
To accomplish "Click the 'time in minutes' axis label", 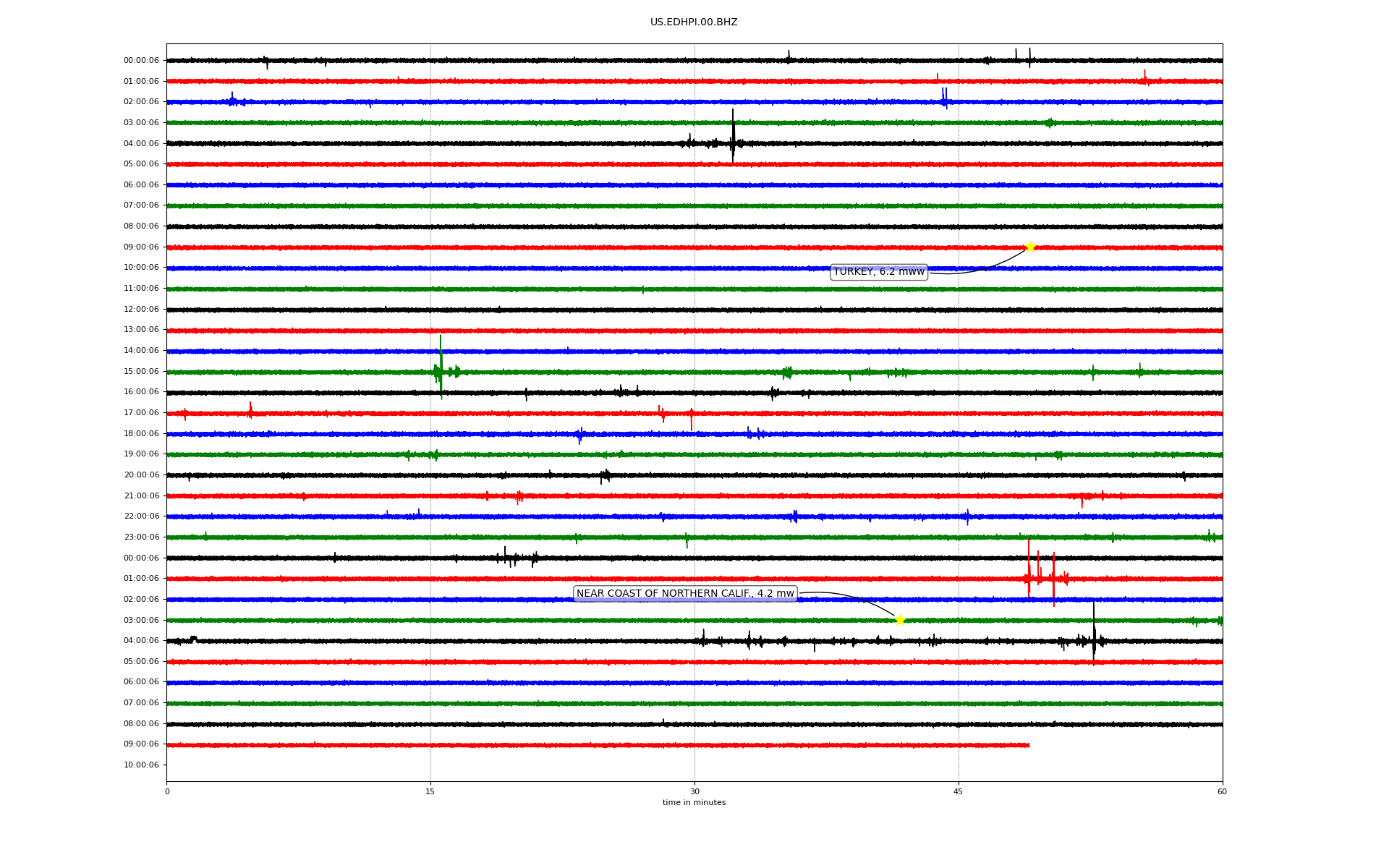I will point(694,803).
